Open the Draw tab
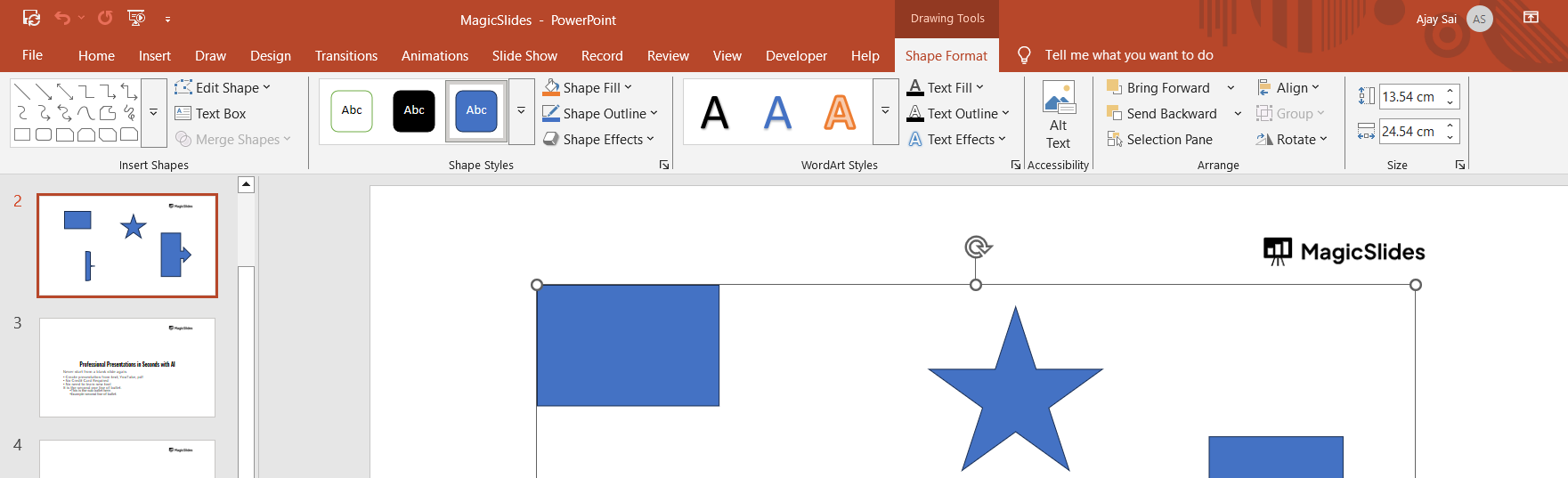This screenshot has height=478, width=1568. click(x=211, y=55)
